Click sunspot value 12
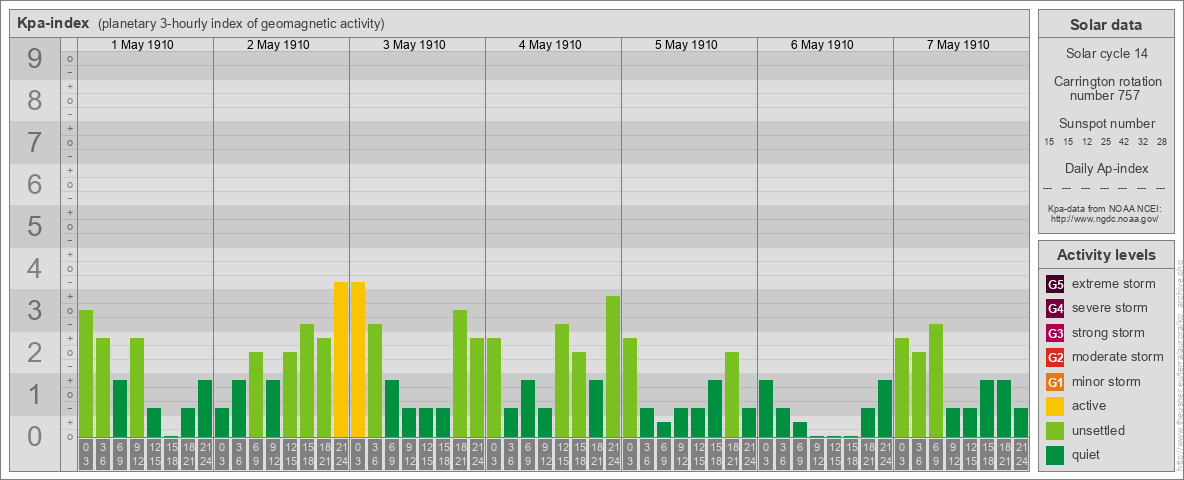 [1087, 142]
